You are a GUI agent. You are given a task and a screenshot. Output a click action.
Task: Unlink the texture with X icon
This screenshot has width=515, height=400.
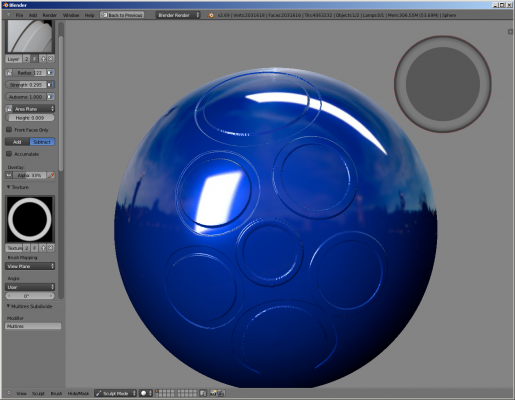pos(50,248)
